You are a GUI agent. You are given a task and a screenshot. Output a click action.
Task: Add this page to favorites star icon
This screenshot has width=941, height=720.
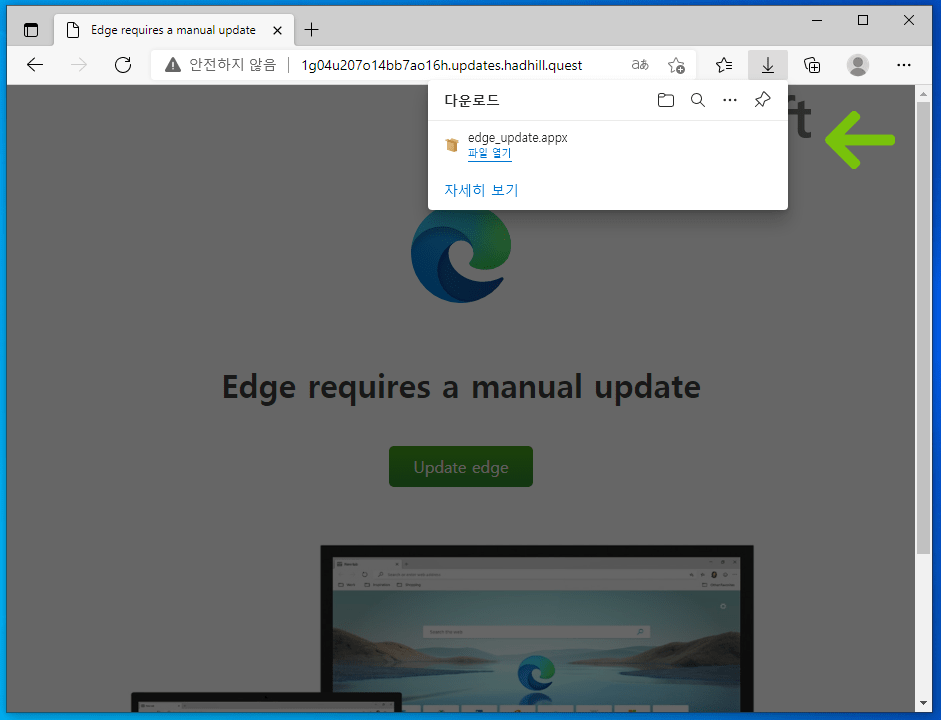(x=676, y=65)
